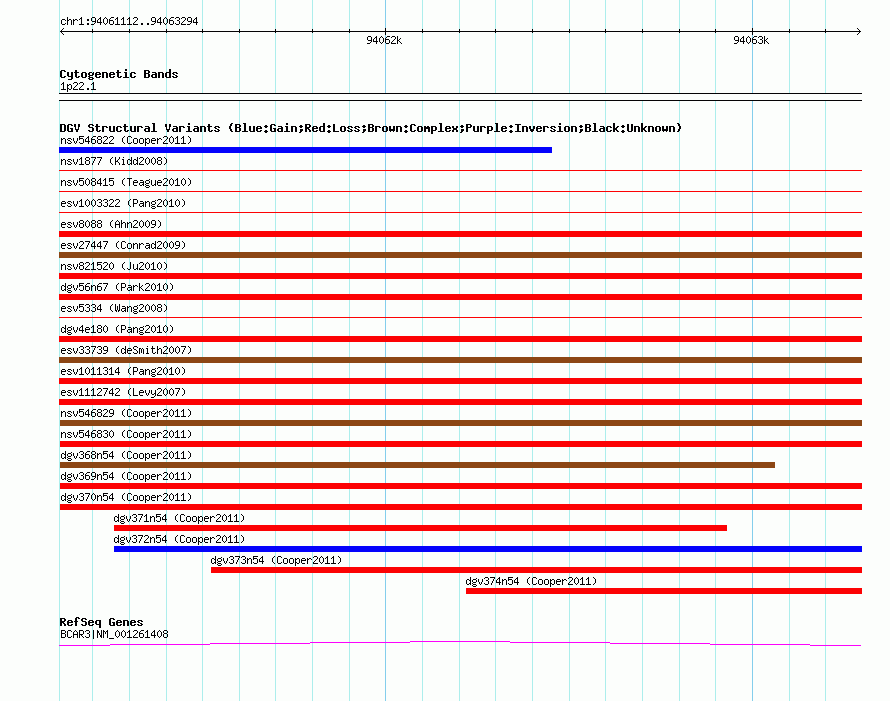This screenshot has height=701, width=890.
Task: Open dgv56n67 (Park2010) variant label
Action: 117,287
